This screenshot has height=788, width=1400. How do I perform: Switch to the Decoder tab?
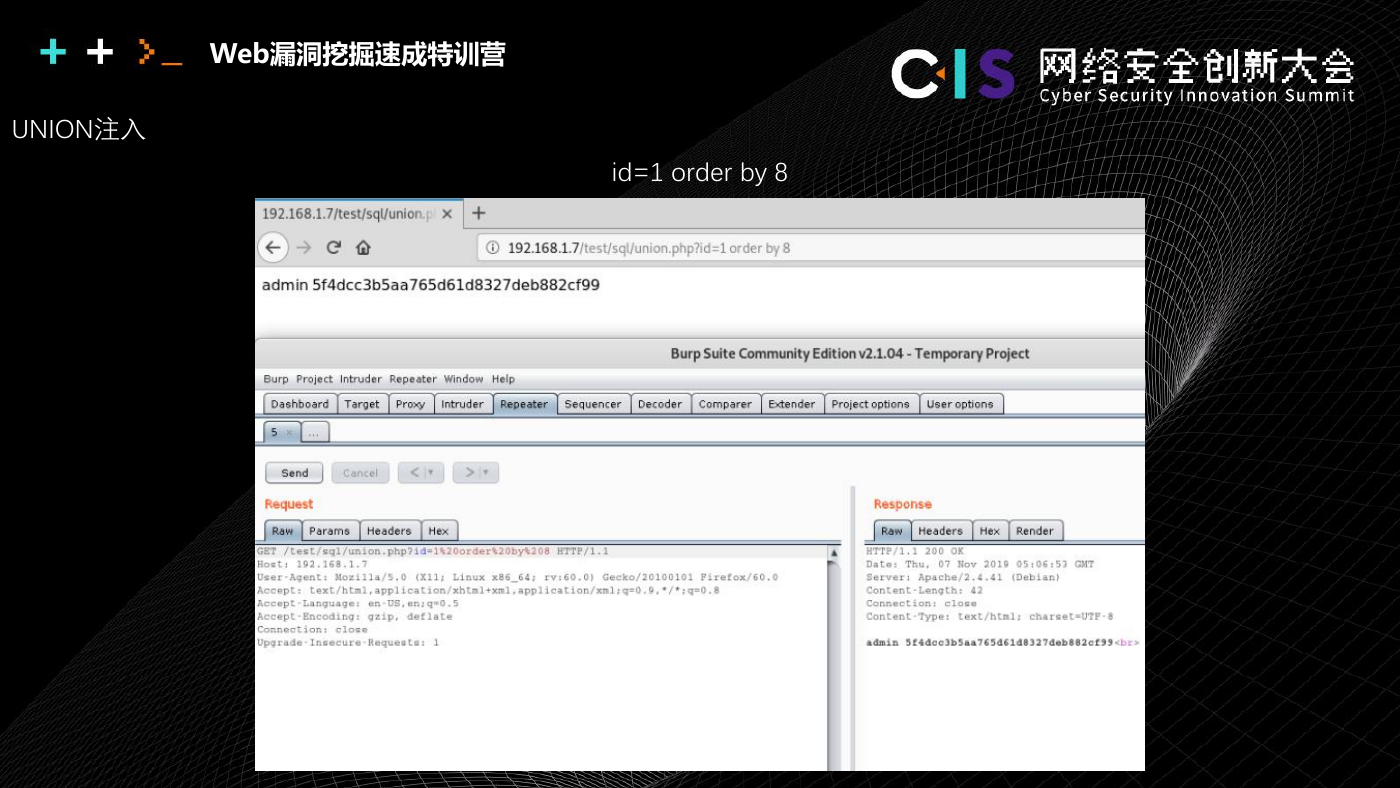660,404
